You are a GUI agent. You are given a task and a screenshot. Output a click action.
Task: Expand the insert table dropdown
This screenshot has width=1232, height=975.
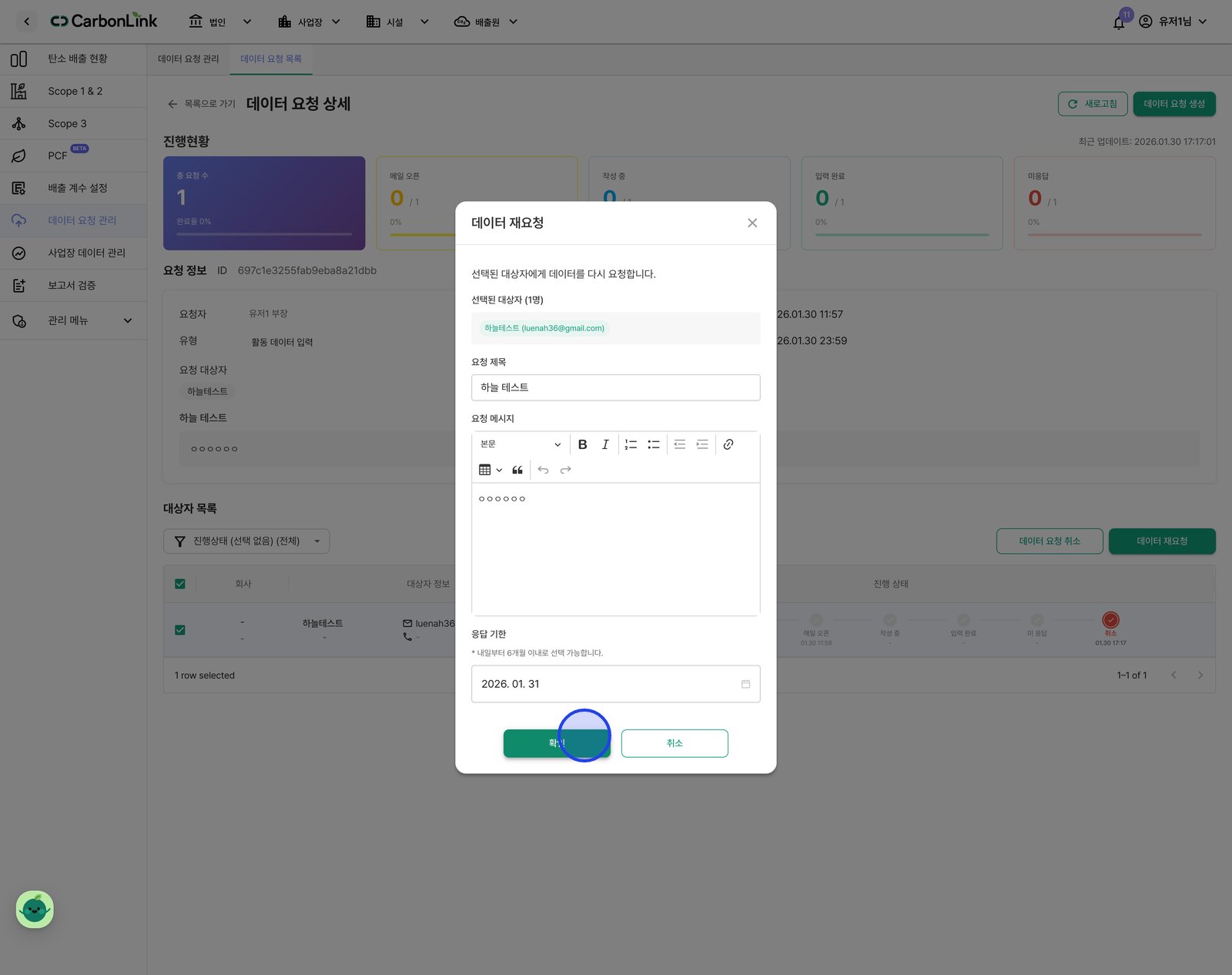490,470
